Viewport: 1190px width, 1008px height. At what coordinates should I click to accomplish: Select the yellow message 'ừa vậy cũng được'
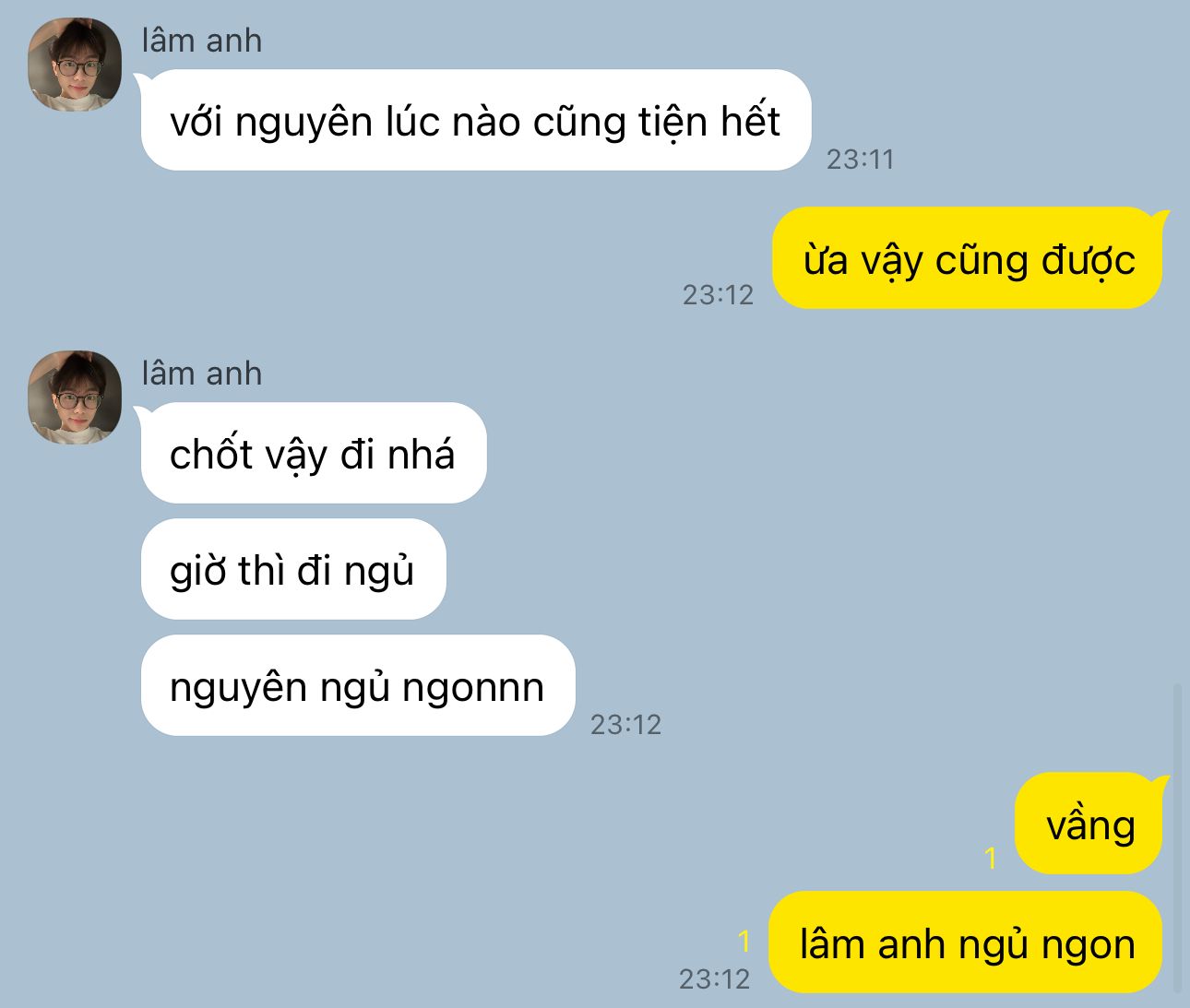click(x=968, y=258)
